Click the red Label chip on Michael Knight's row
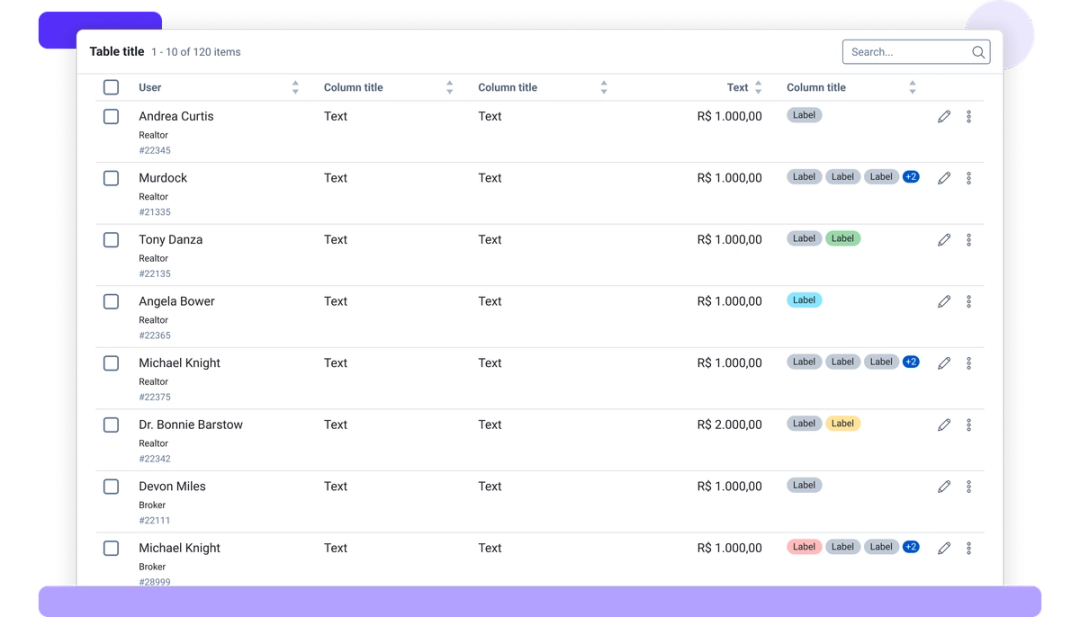The height and width of the screenshot is (617, 1080). click(804, 547)
